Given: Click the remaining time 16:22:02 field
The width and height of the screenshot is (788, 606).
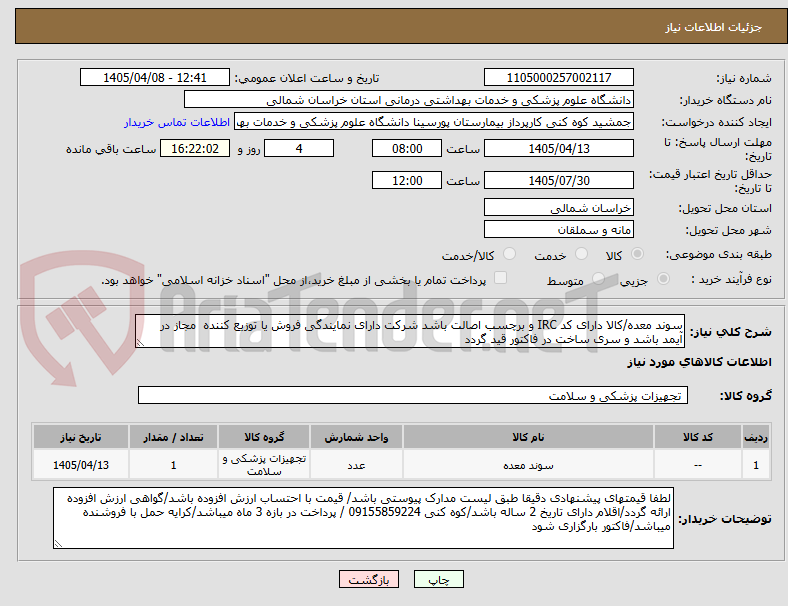Looking at the screenshot, I should (195, 149).
